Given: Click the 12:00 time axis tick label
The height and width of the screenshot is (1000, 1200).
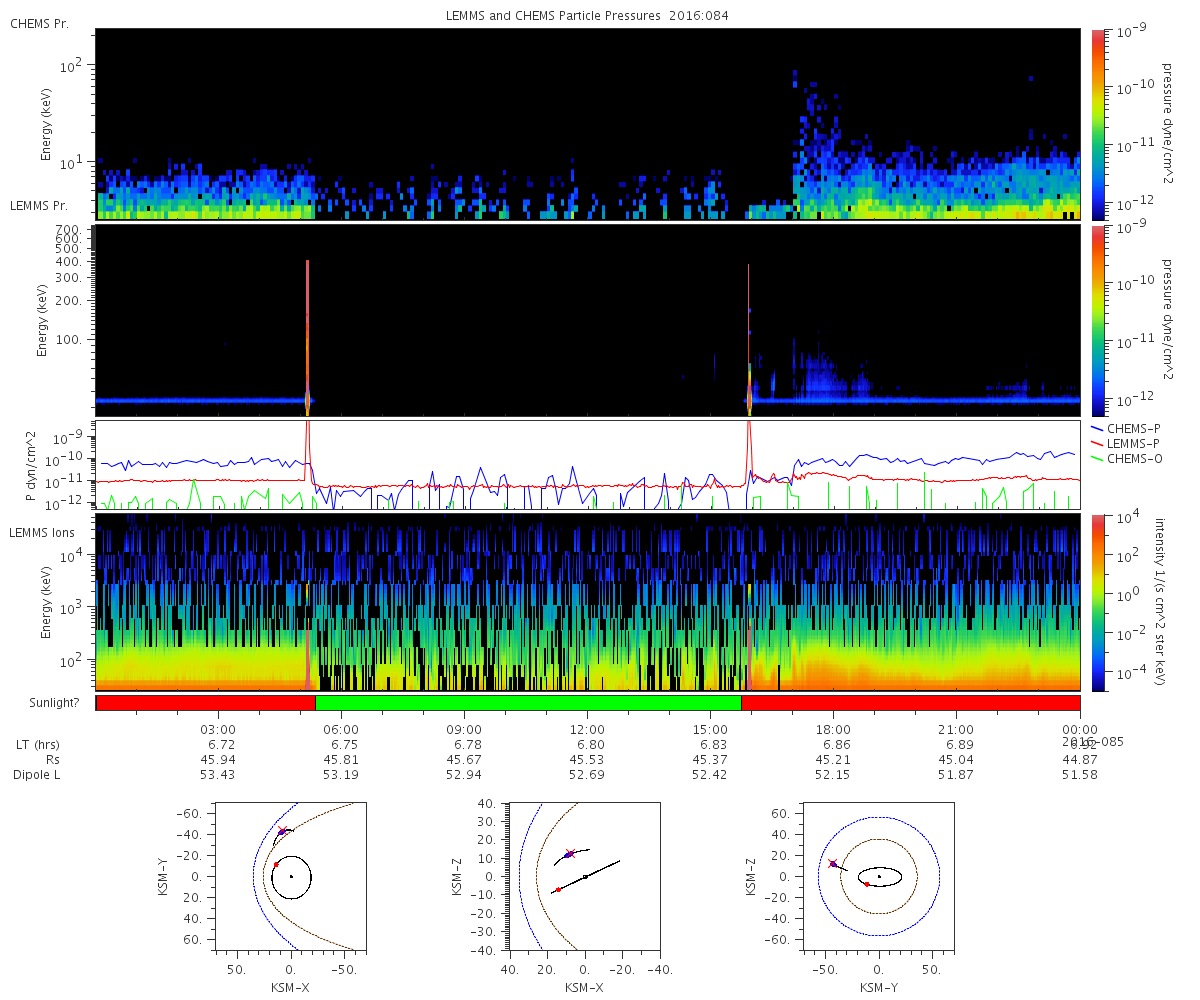Looking at the screenshot, I should 587,730.
